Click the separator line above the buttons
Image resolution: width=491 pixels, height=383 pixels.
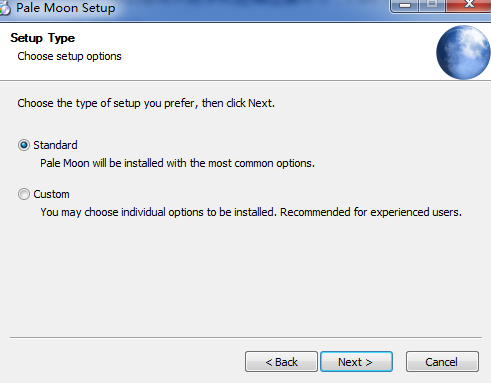pyautogui.click(x=246, y=337)
